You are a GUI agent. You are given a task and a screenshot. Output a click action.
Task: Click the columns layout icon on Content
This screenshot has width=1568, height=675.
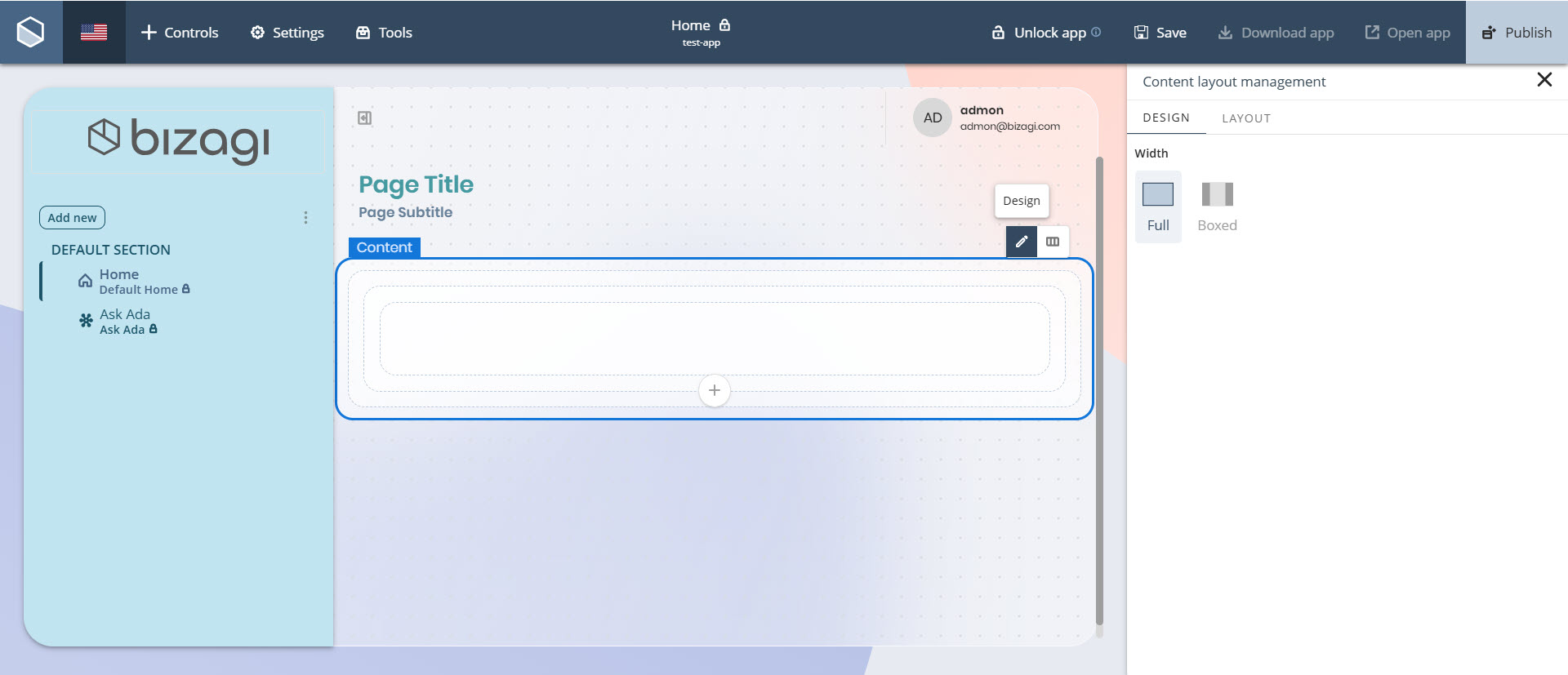pyautogui.click(x=1053, y=242)
